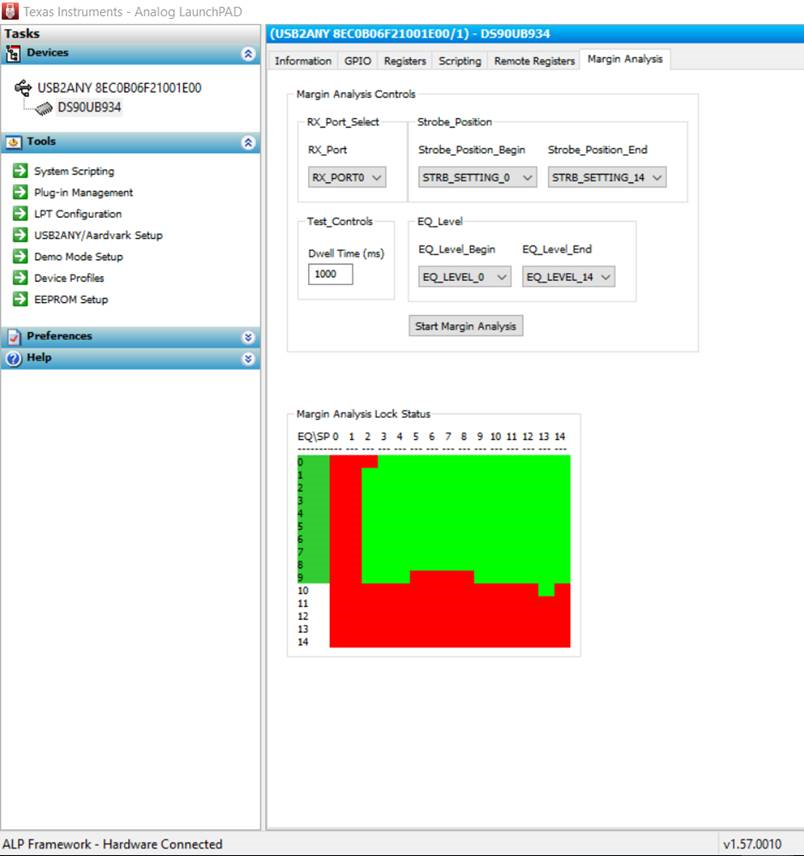Open the Remote Registers tab

click(x=534, y=61)
